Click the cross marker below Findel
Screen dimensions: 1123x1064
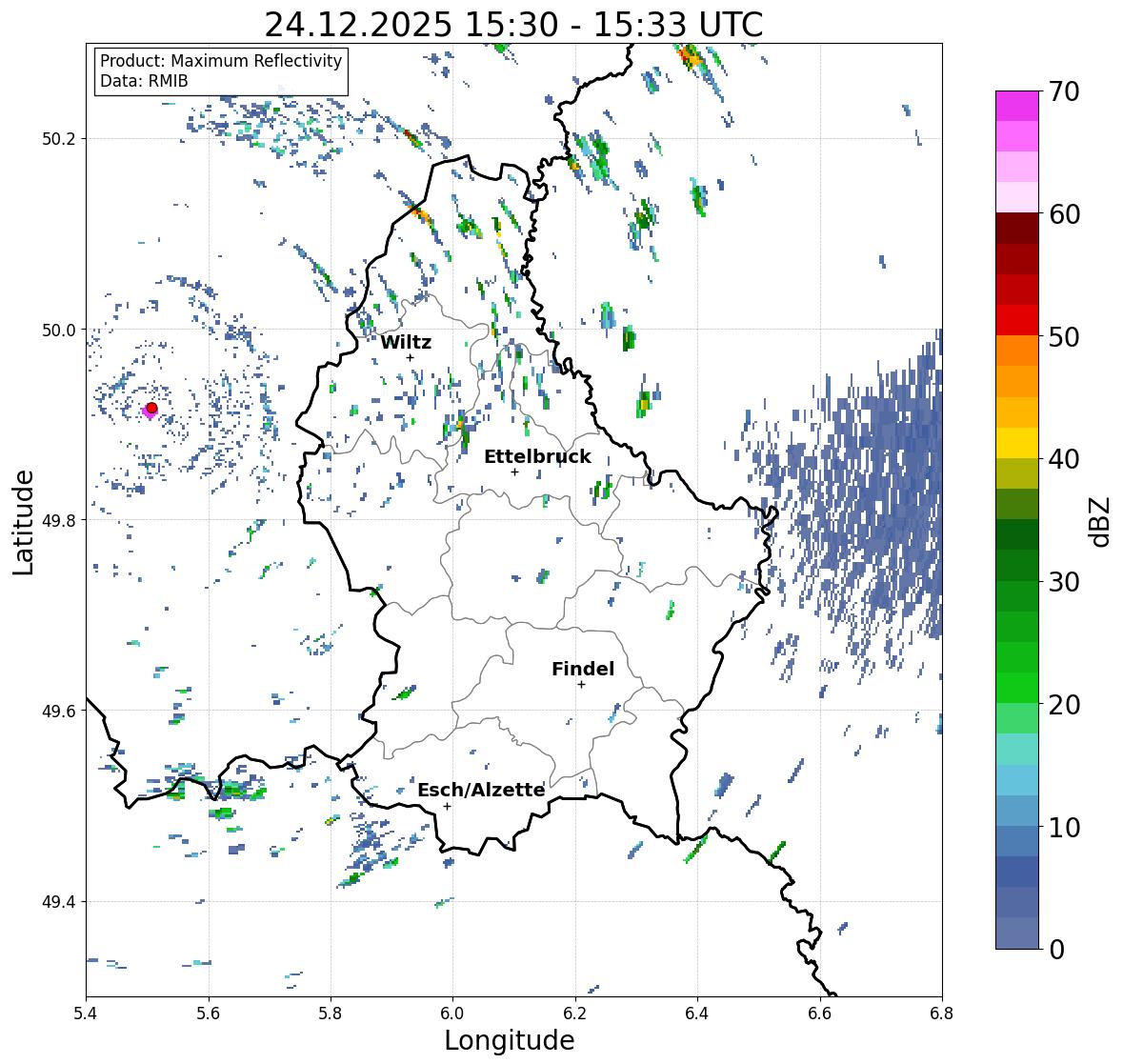(x=582, y=685)
